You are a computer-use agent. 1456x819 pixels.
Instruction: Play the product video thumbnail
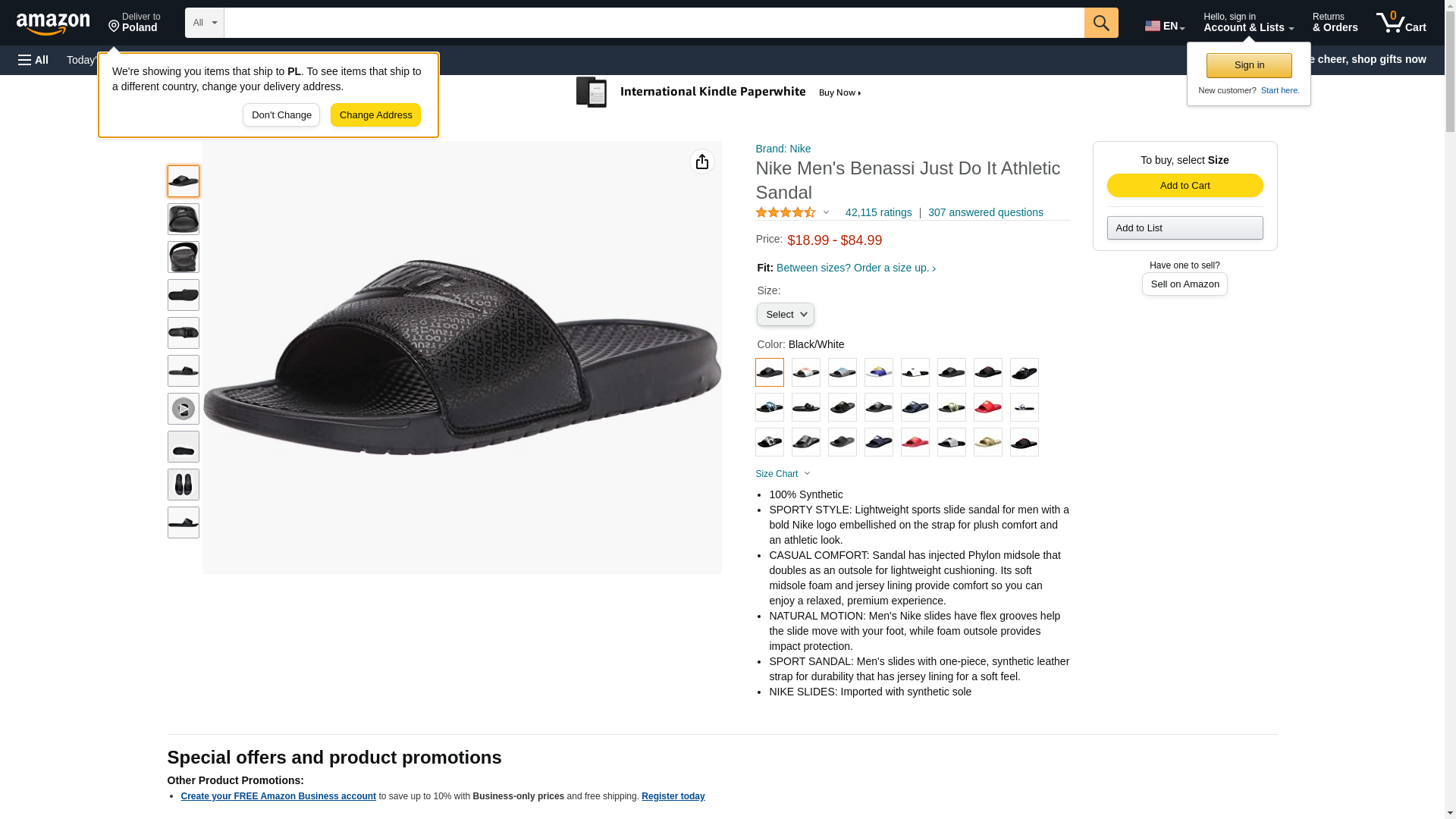(184, 409)
